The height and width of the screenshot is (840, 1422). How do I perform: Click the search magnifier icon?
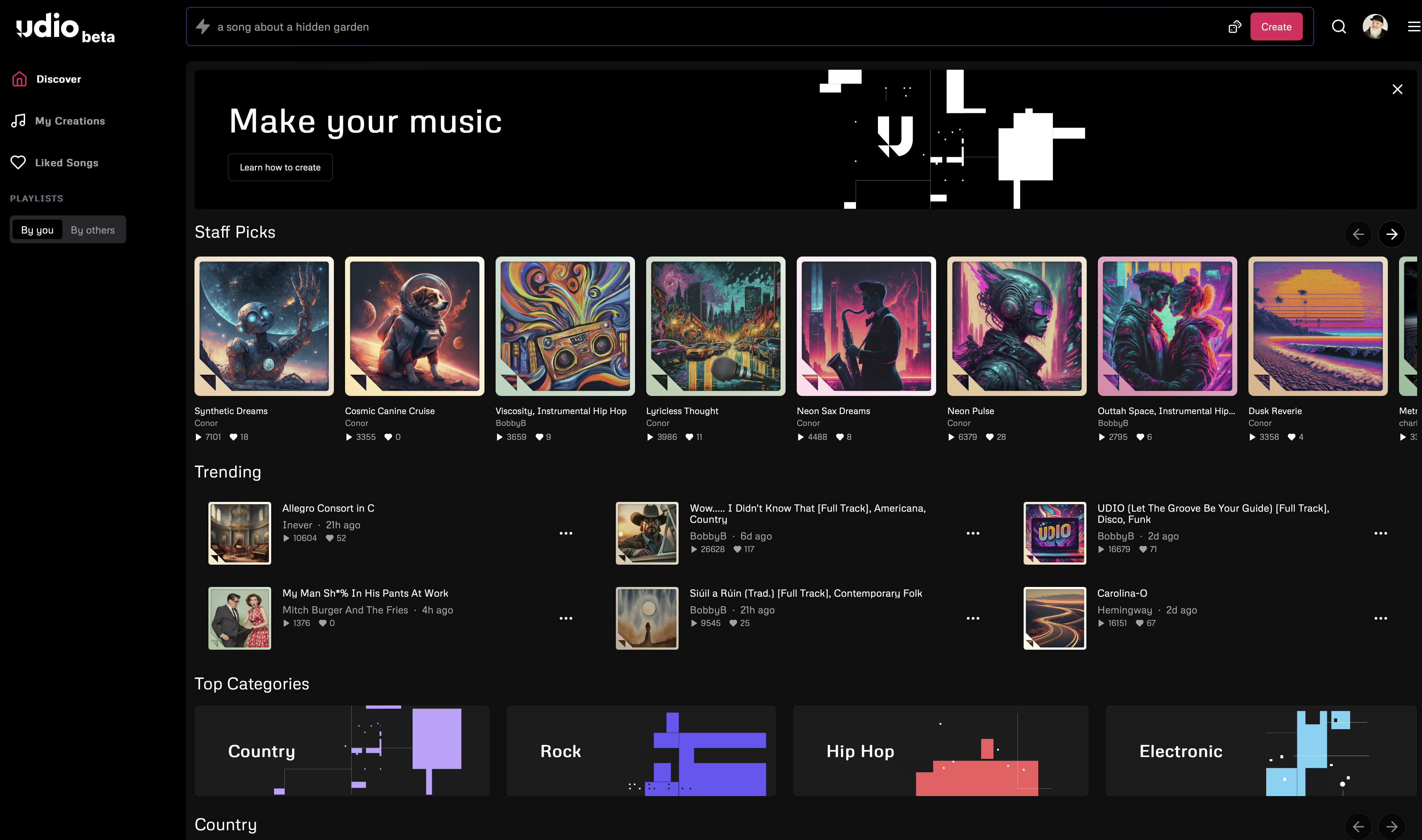(1338, 26)
